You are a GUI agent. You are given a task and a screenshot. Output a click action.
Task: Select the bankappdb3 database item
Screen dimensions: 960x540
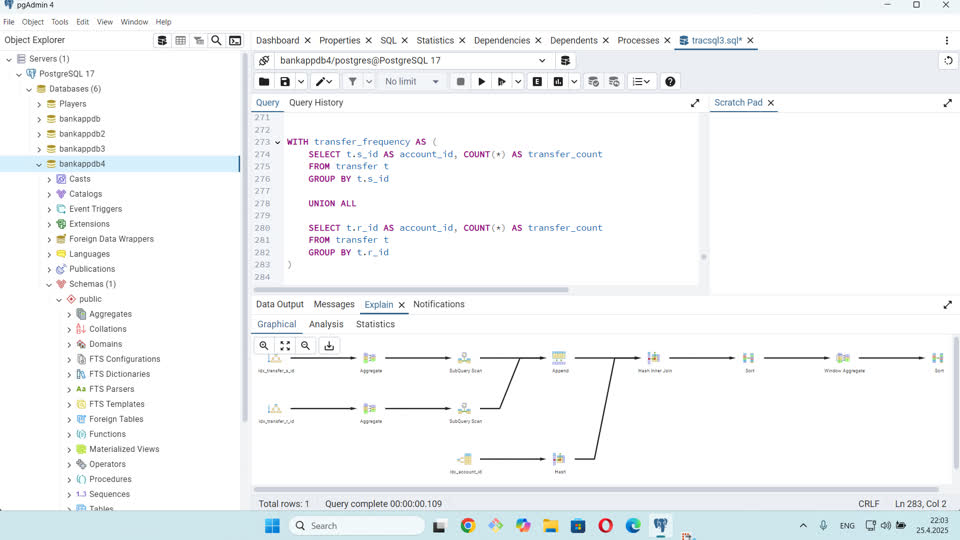click(x=82, y=149)
